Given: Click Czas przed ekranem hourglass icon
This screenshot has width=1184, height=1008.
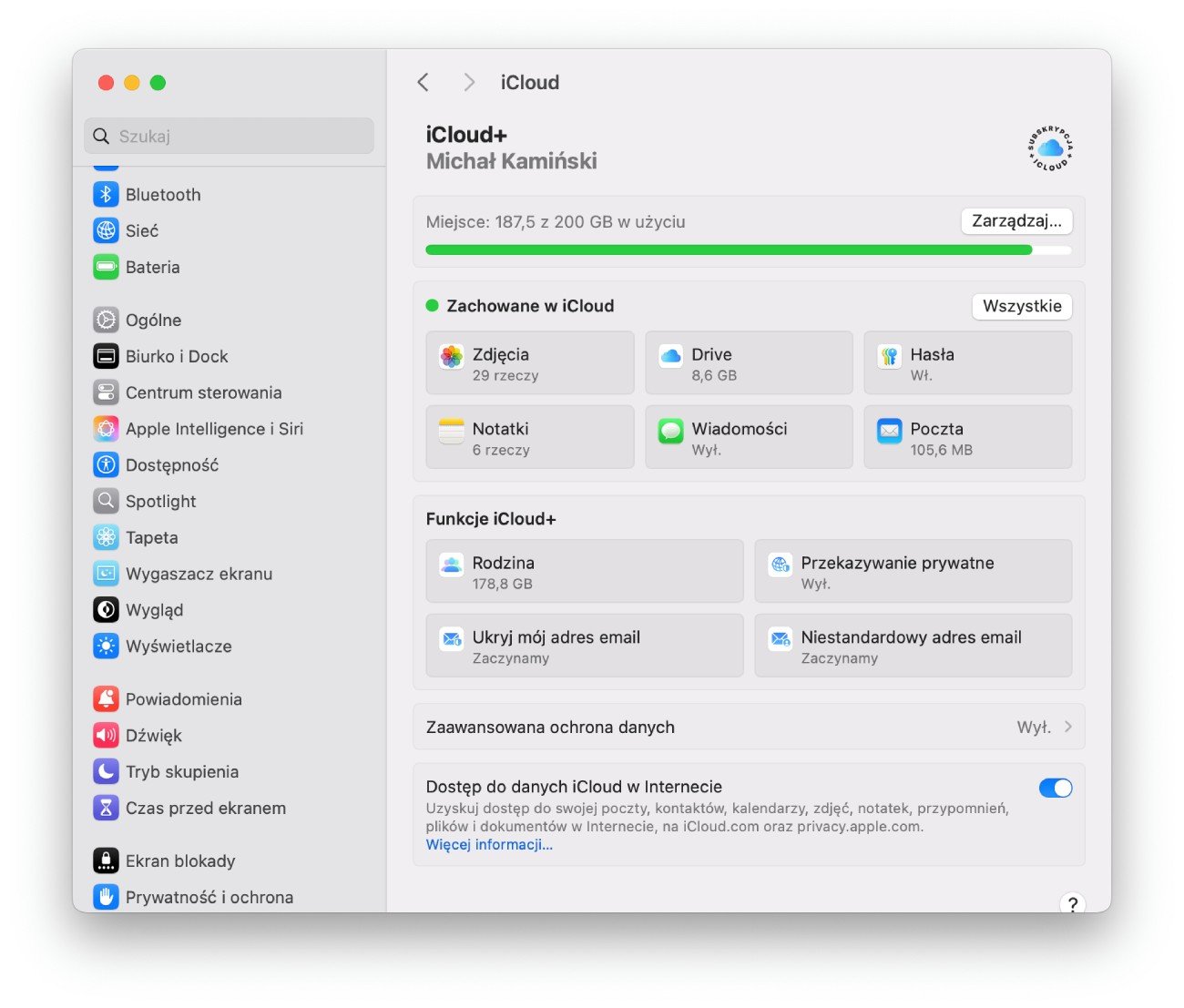Looking at the screenshot, I should click(106, 808).
